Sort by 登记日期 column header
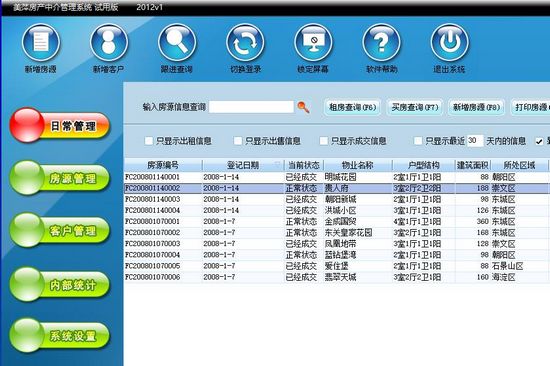This screenshot has width=550, height=366. [243, 165]
